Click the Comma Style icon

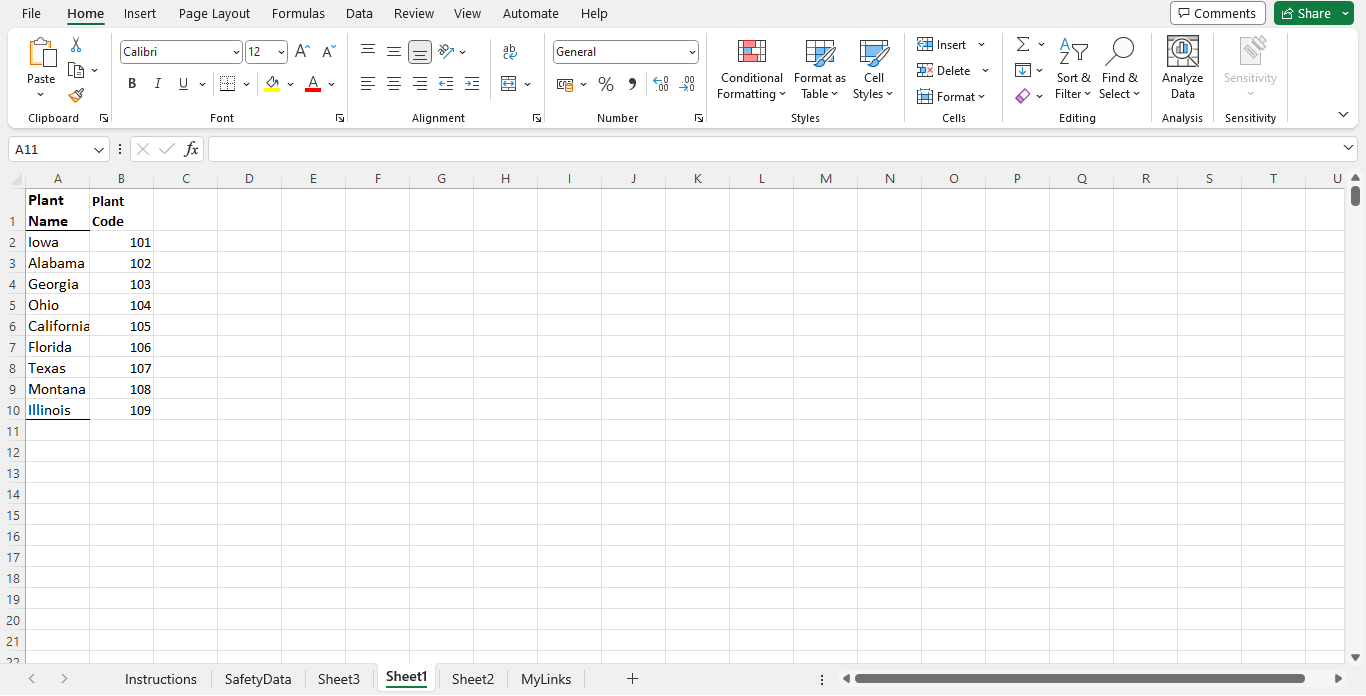coord(632,84)
